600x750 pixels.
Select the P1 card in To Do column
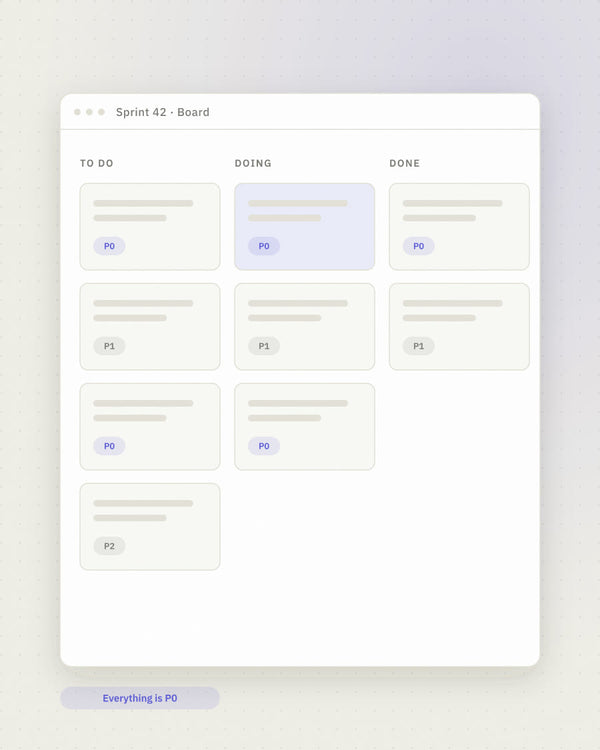(150, 327)
